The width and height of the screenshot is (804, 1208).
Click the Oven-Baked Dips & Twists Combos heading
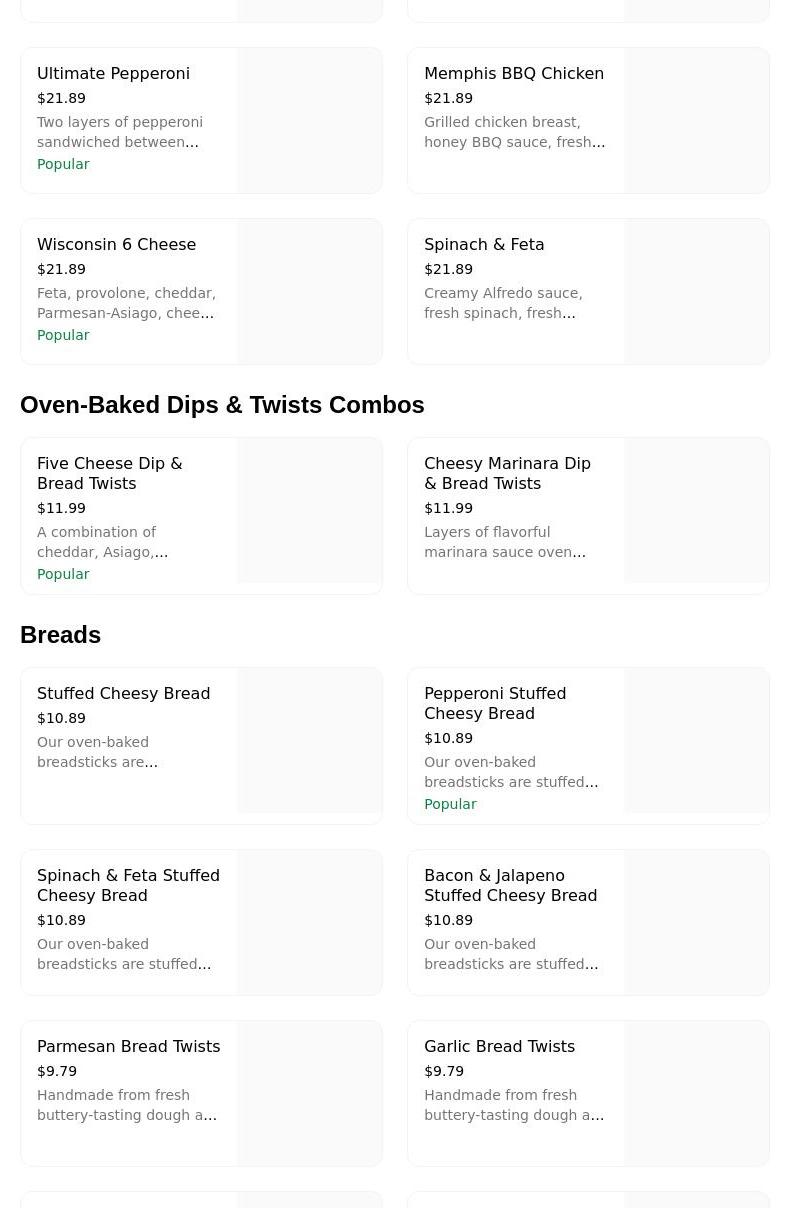pyautogui.click(x=222, y=405)
